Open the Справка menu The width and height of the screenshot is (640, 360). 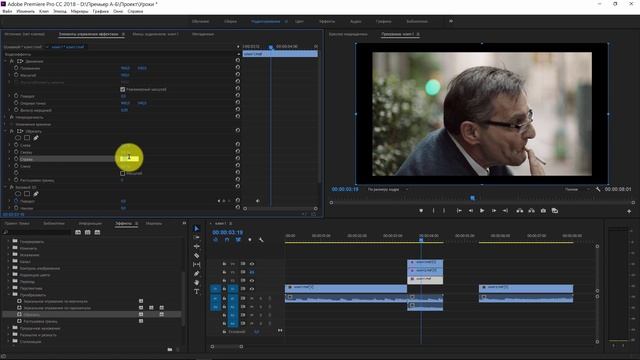tap(135, 11)
